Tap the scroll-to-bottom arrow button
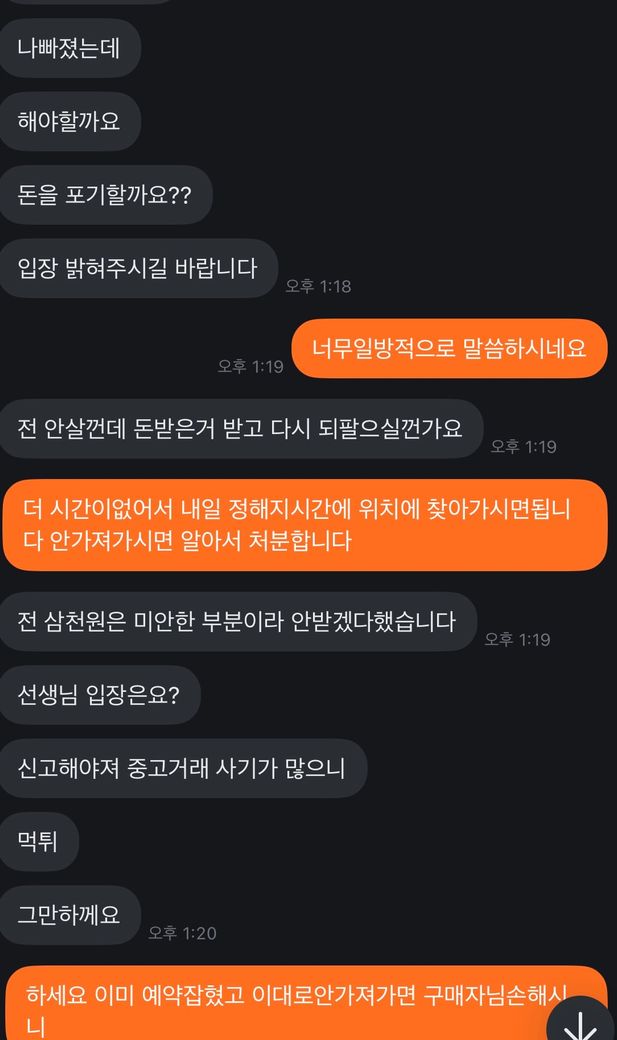Image resolution: width=617 pixels, height=1040 pixels. point(581,1020)
